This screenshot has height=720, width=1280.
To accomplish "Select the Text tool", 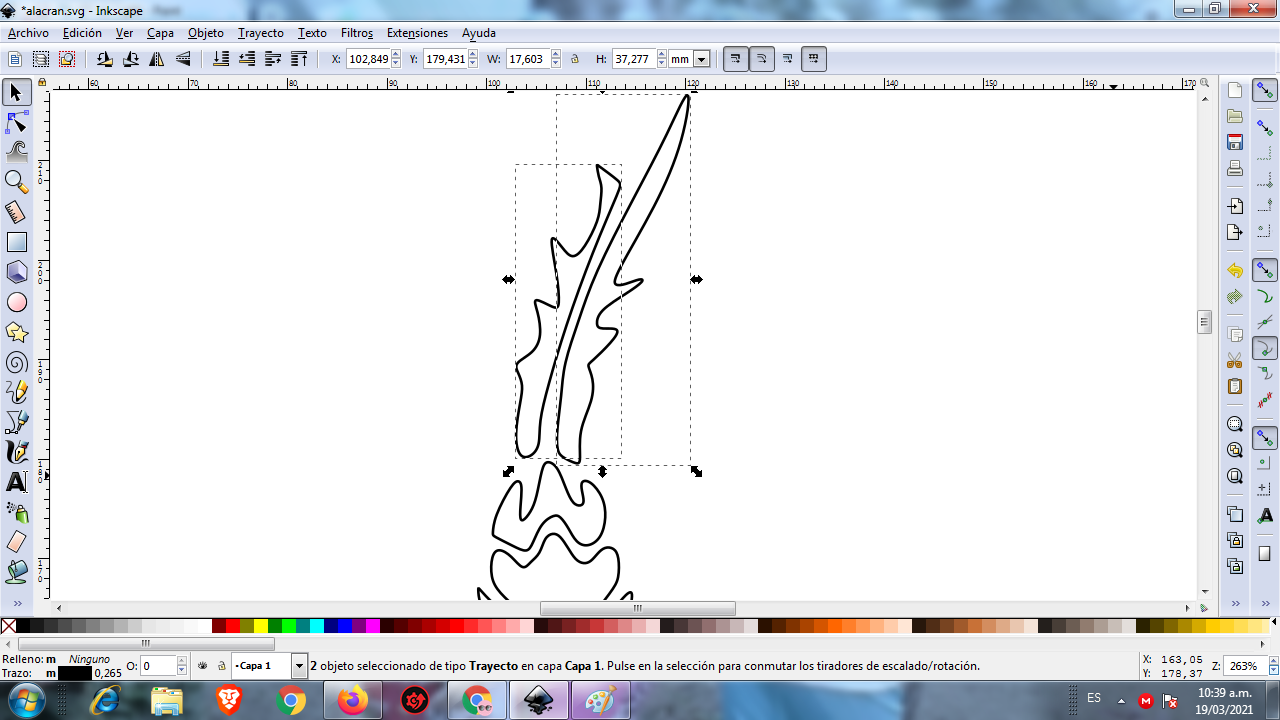I will (16, 482).
